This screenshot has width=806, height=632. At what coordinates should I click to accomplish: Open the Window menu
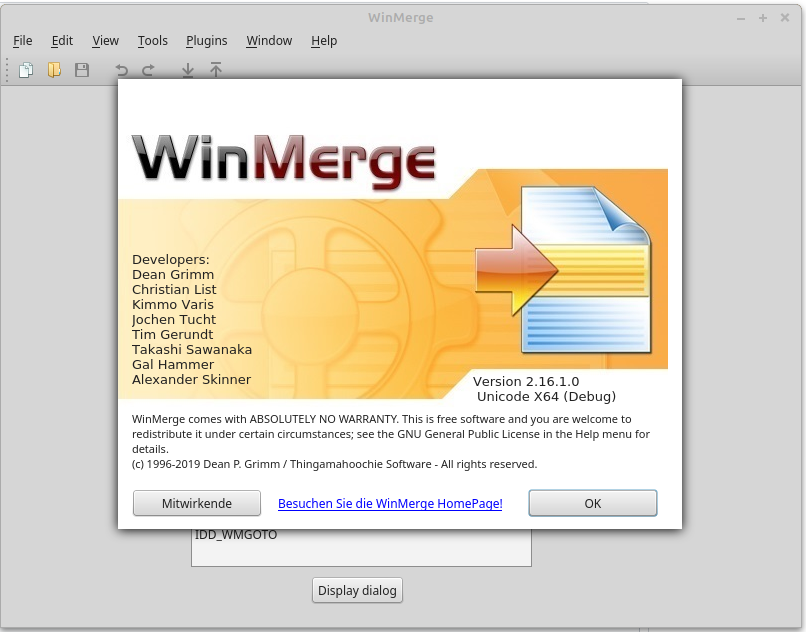pos(269,41)
